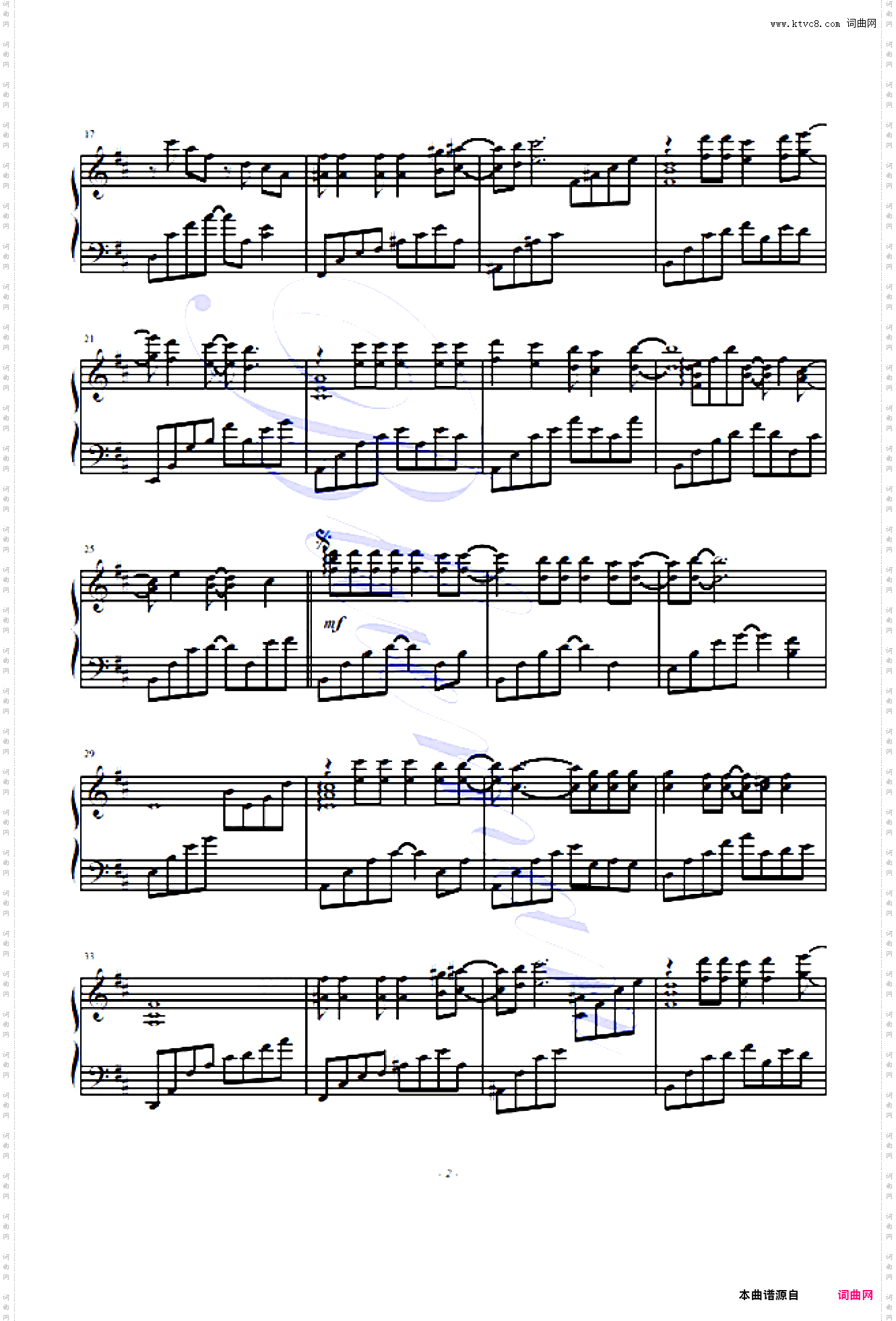Click the double barline before the segno

point(309,630)
